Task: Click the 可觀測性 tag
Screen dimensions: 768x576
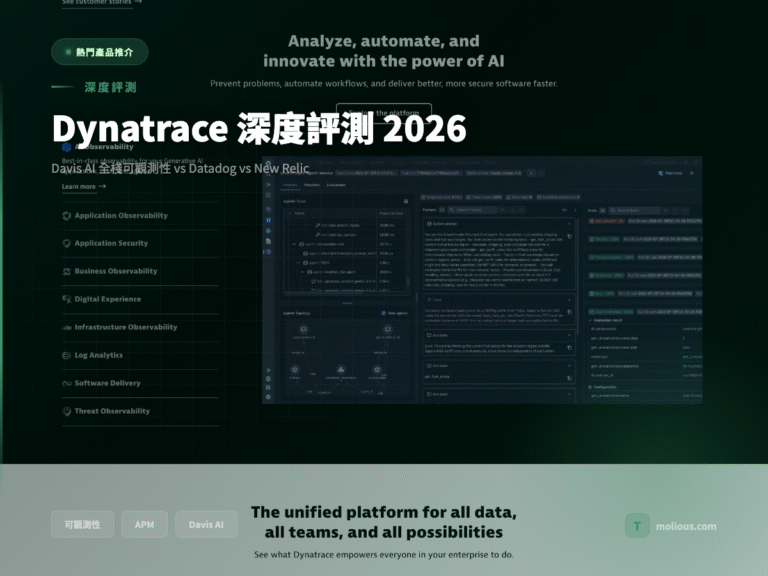Action: 82,525
